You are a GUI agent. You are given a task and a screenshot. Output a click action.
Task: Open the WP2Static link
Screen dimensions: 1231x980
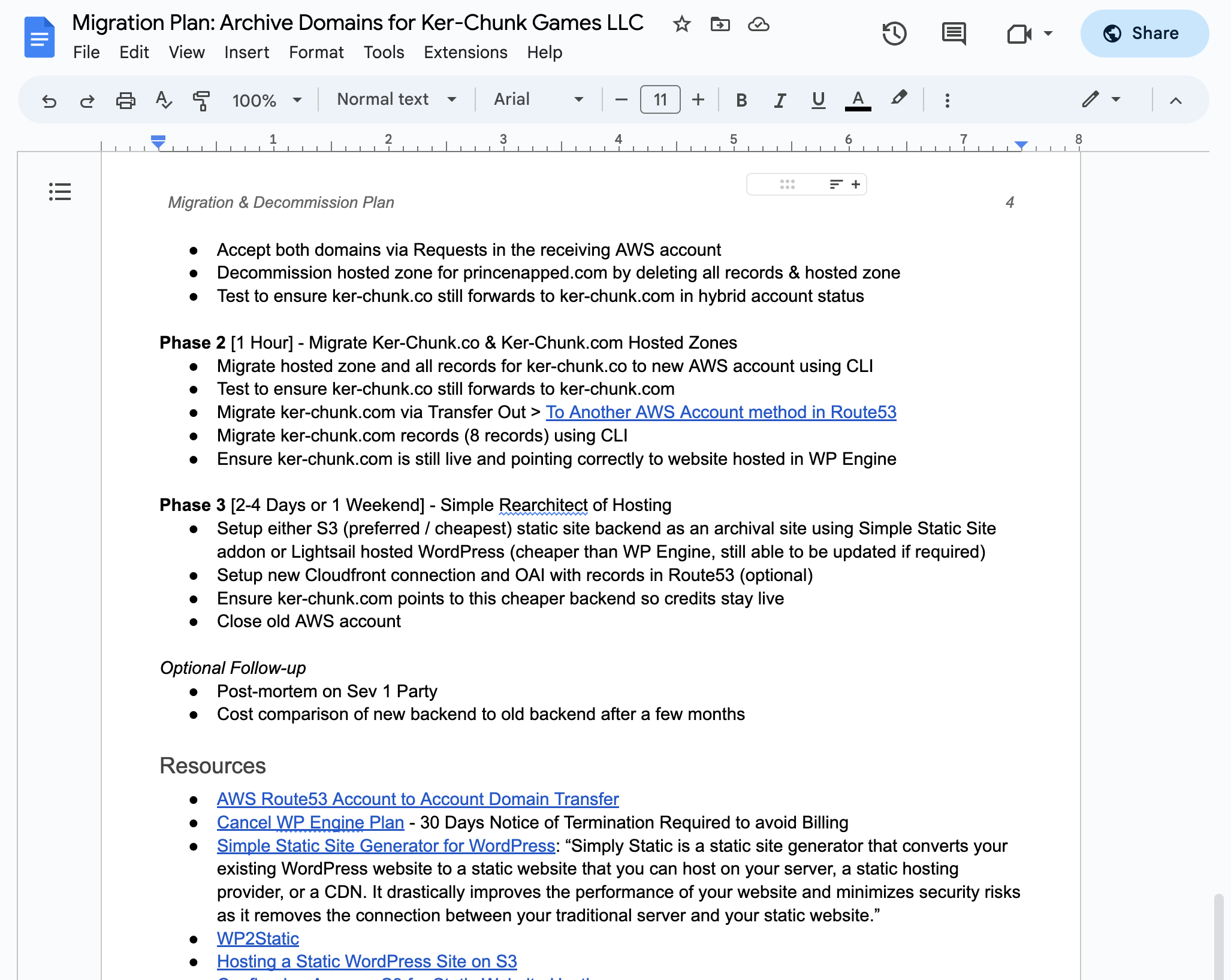[x=258, y=938]
